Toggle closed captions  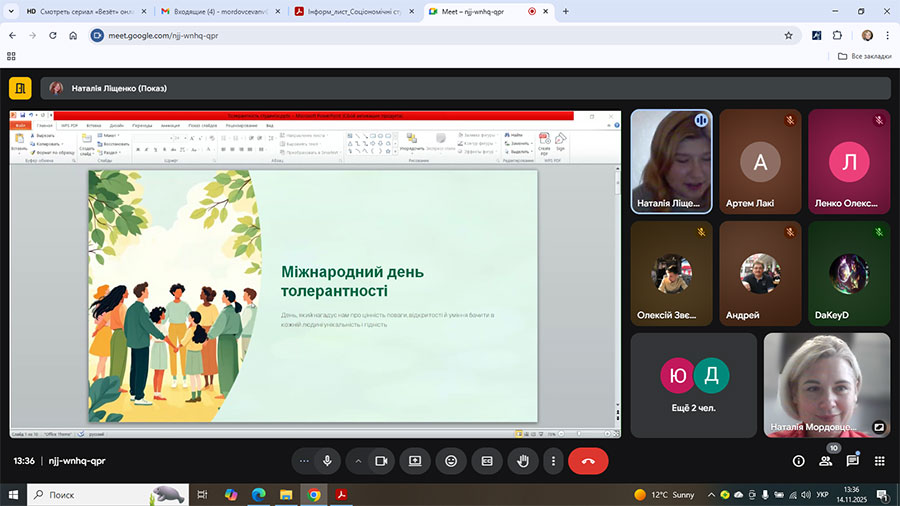pyautogui.click(x=487, y=461)
